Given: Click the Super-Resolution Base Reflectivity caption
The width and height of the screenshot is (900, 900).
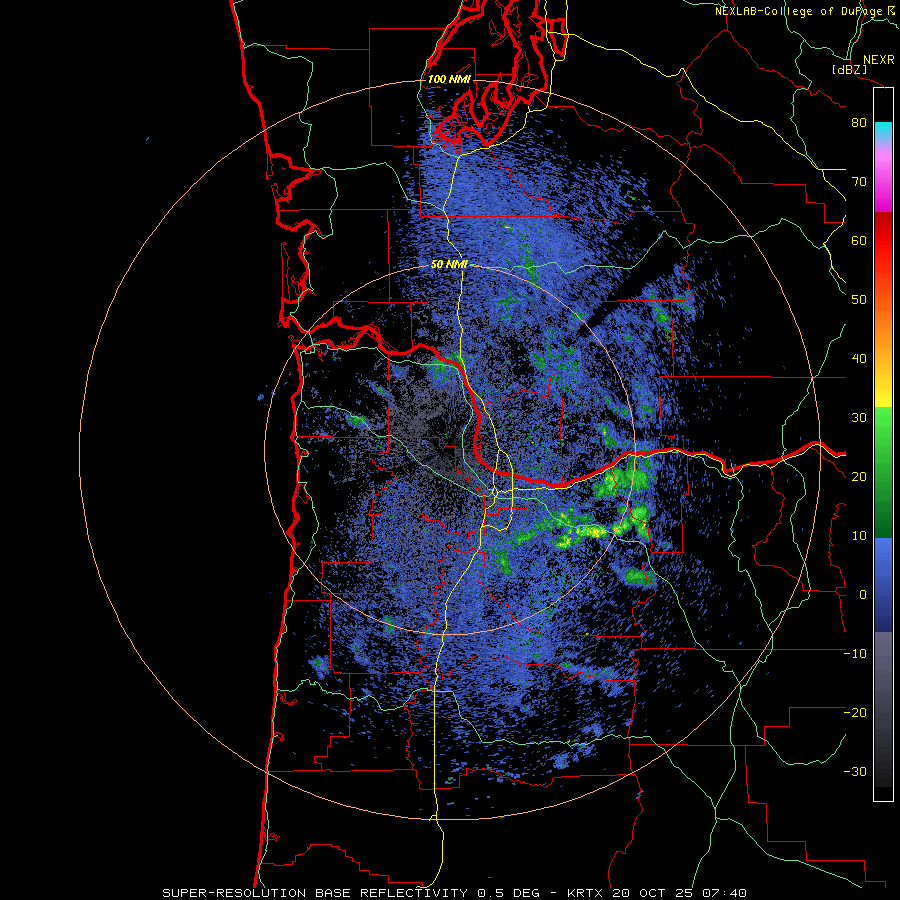Looking at the screenshot, I should 315,893.
